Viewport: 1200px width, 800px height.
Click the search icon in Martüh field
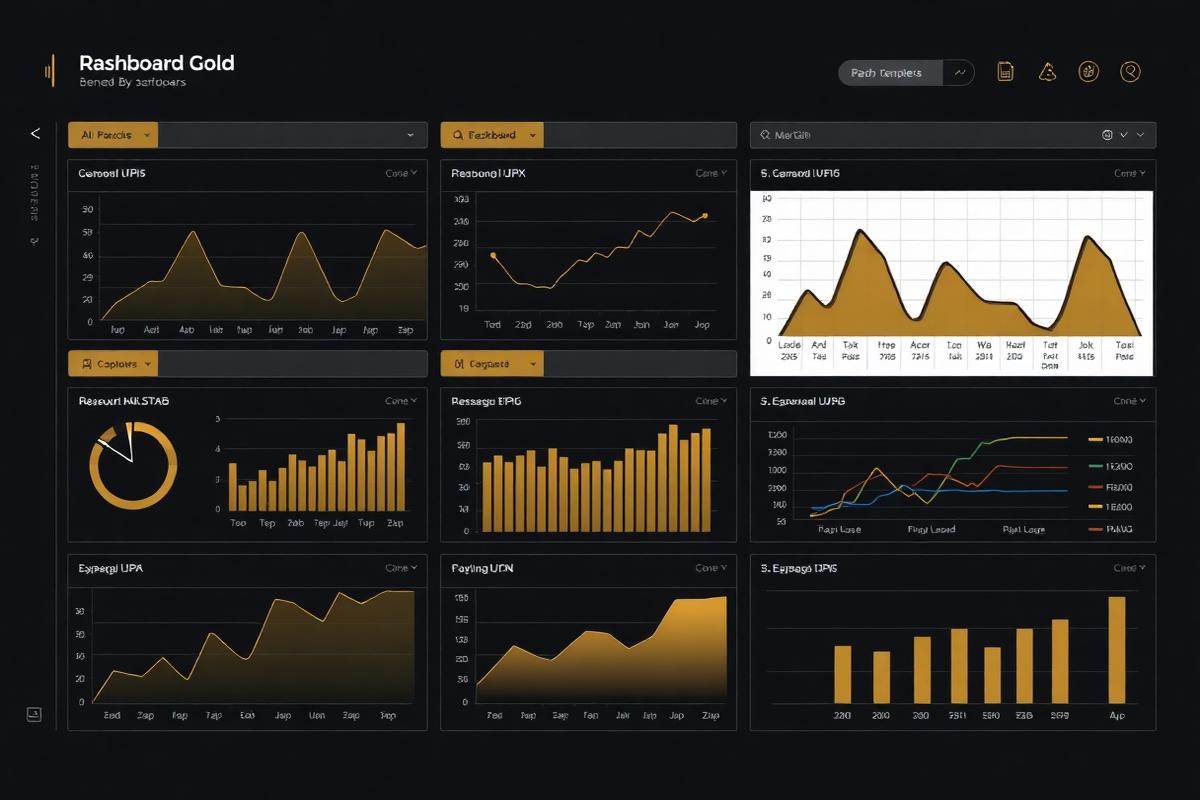765,134
